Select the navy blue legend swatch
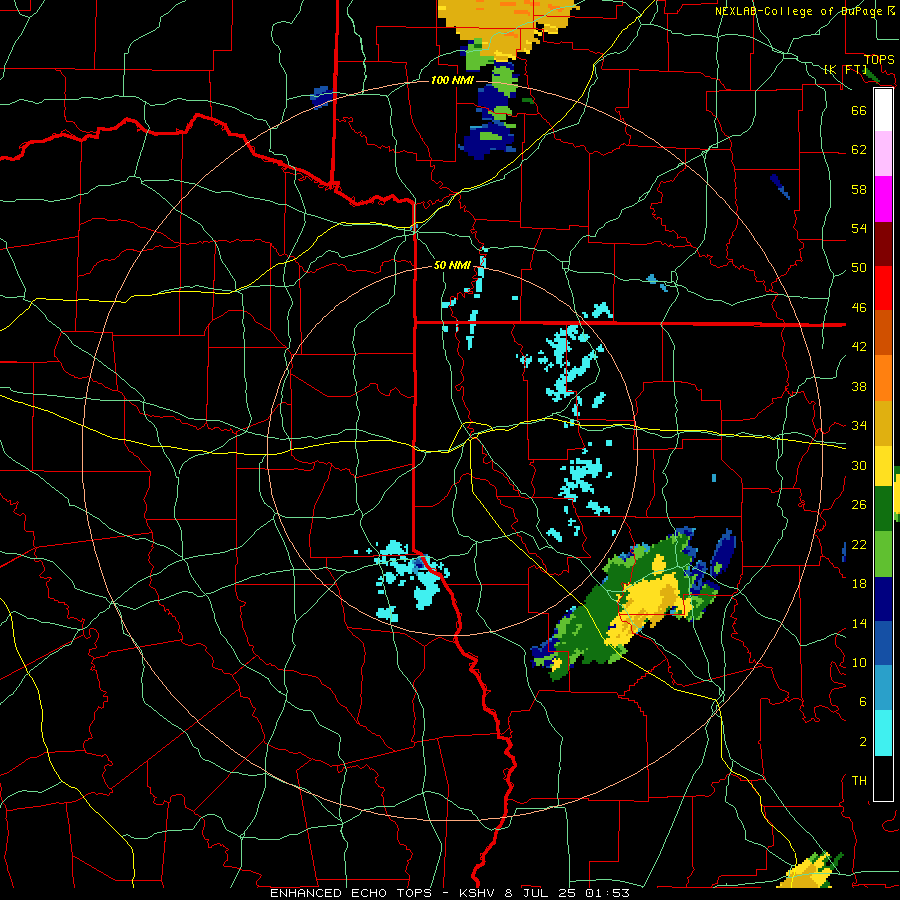The image size is (900, 900). pos(883,599)
